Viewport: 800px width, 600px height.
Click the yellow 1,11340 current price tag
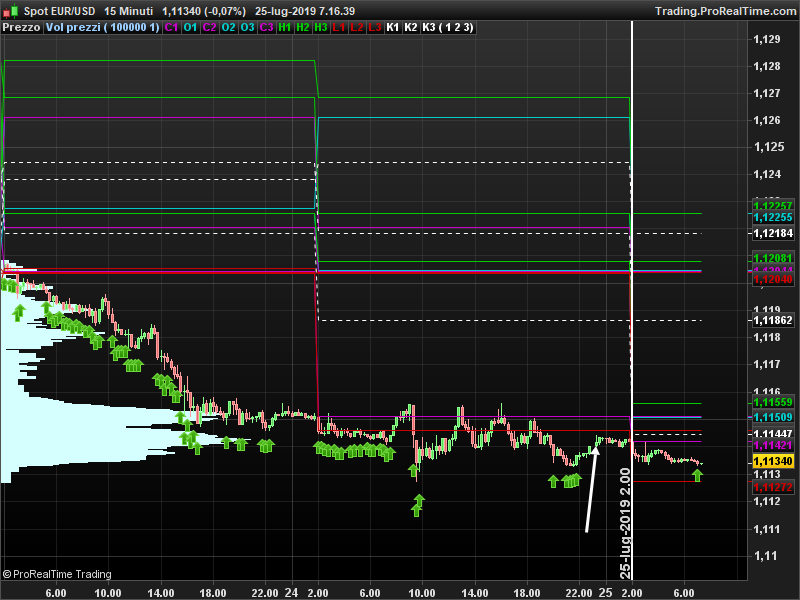(773, 461)
